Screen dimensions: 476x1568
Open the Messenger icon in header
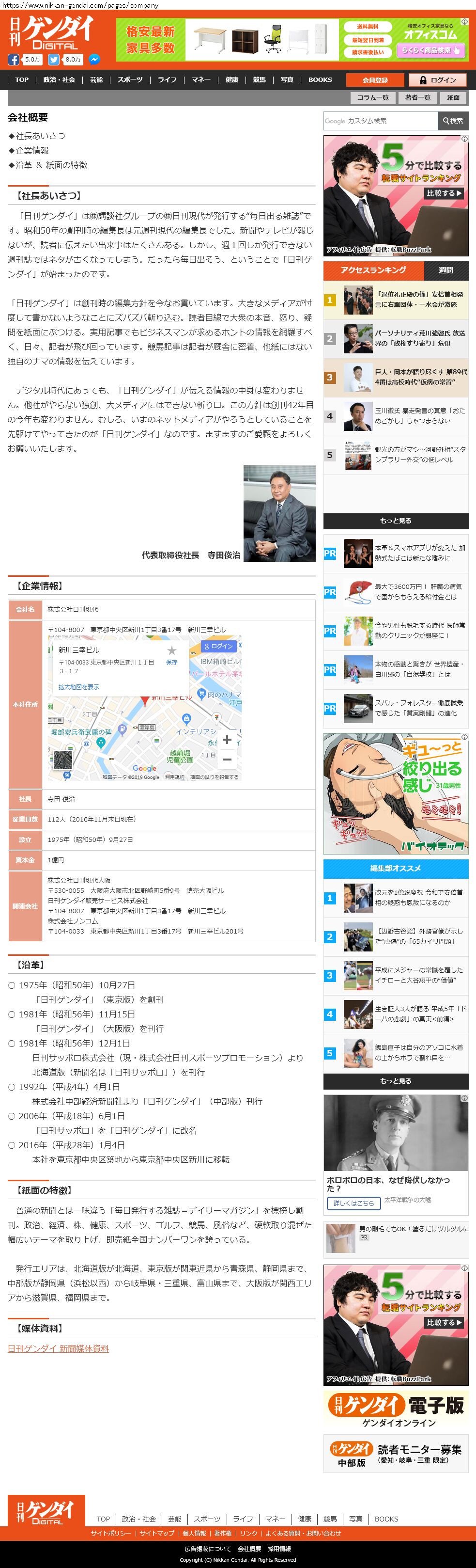click(94, 60)
